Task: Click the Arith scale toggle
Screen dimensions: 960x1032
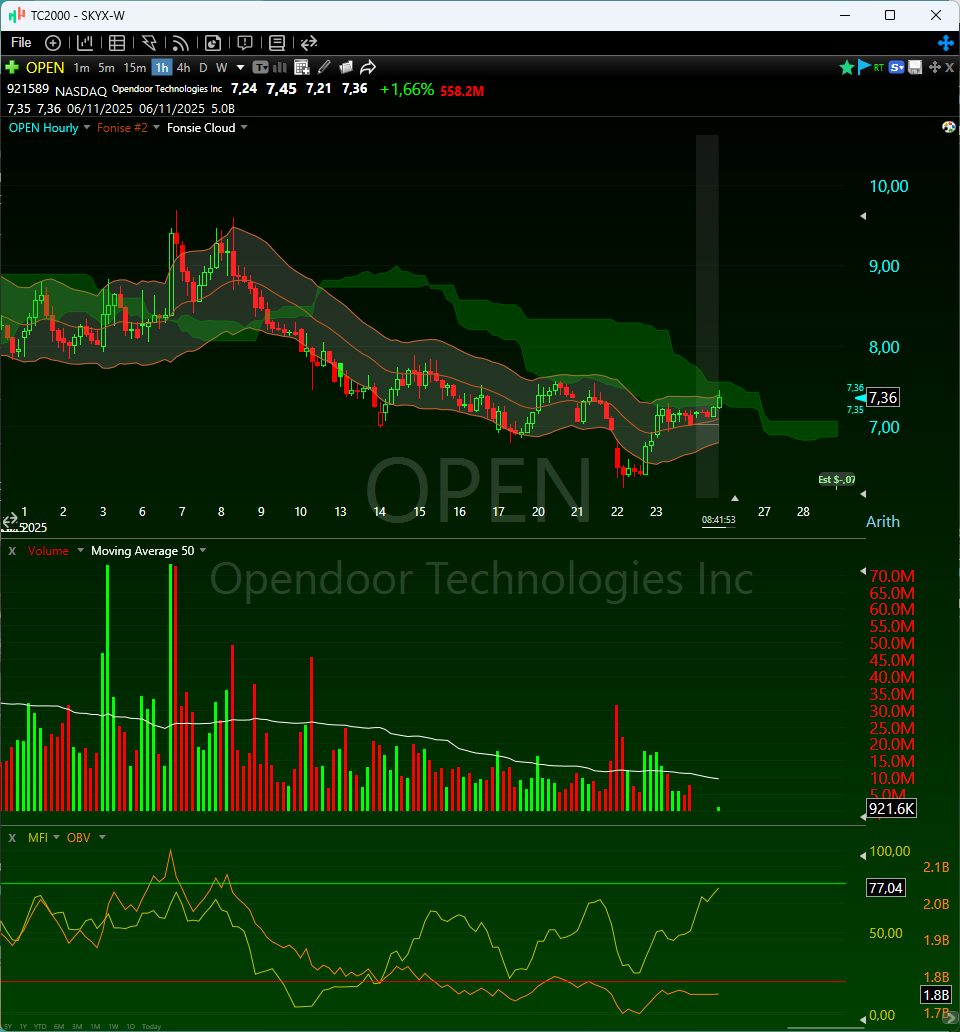Action: pyautogui.click(x=882, y=521)
